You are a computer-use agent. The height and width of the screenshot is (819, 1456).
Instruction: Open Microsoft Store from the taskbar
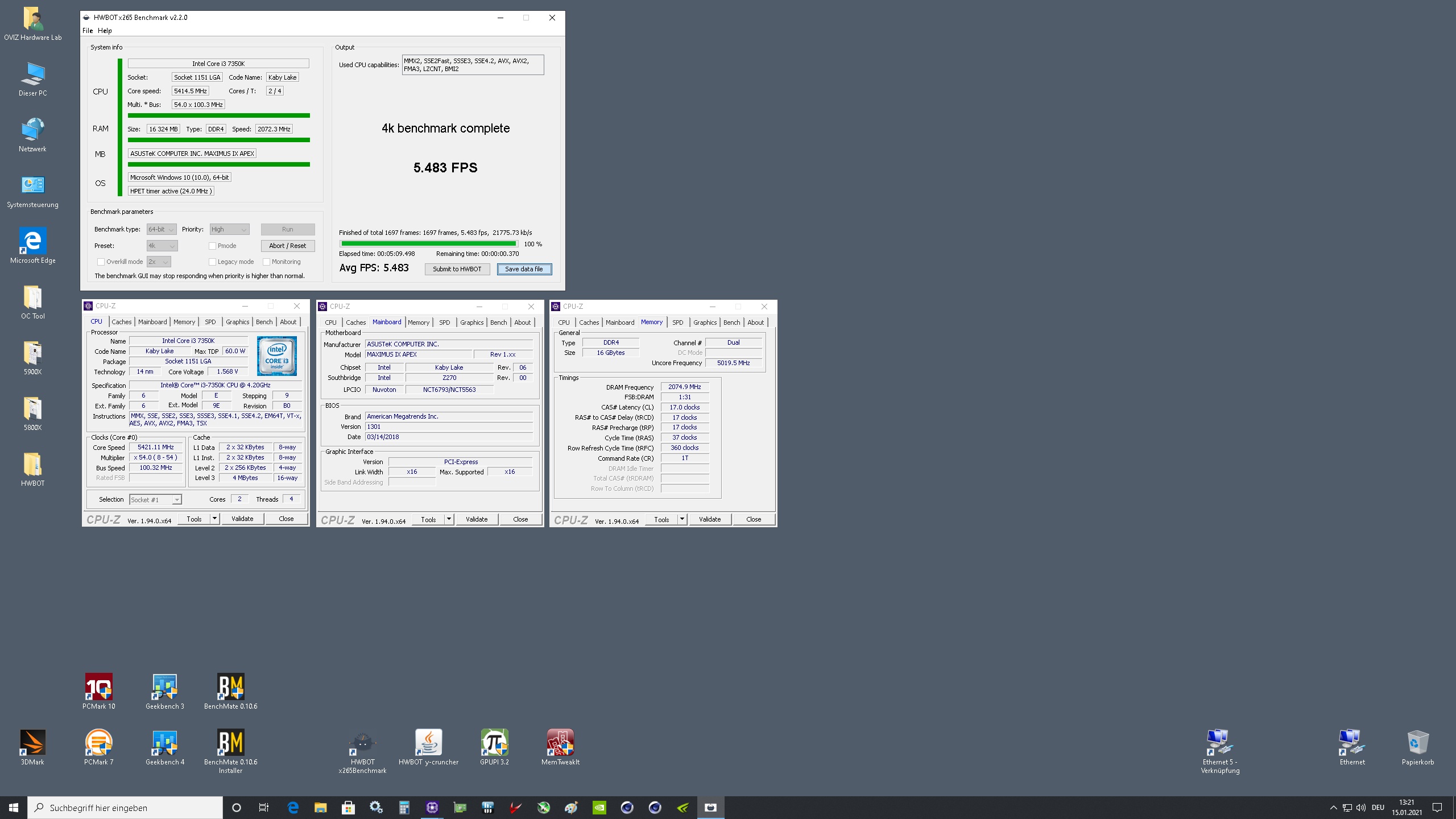pos(349,807)
